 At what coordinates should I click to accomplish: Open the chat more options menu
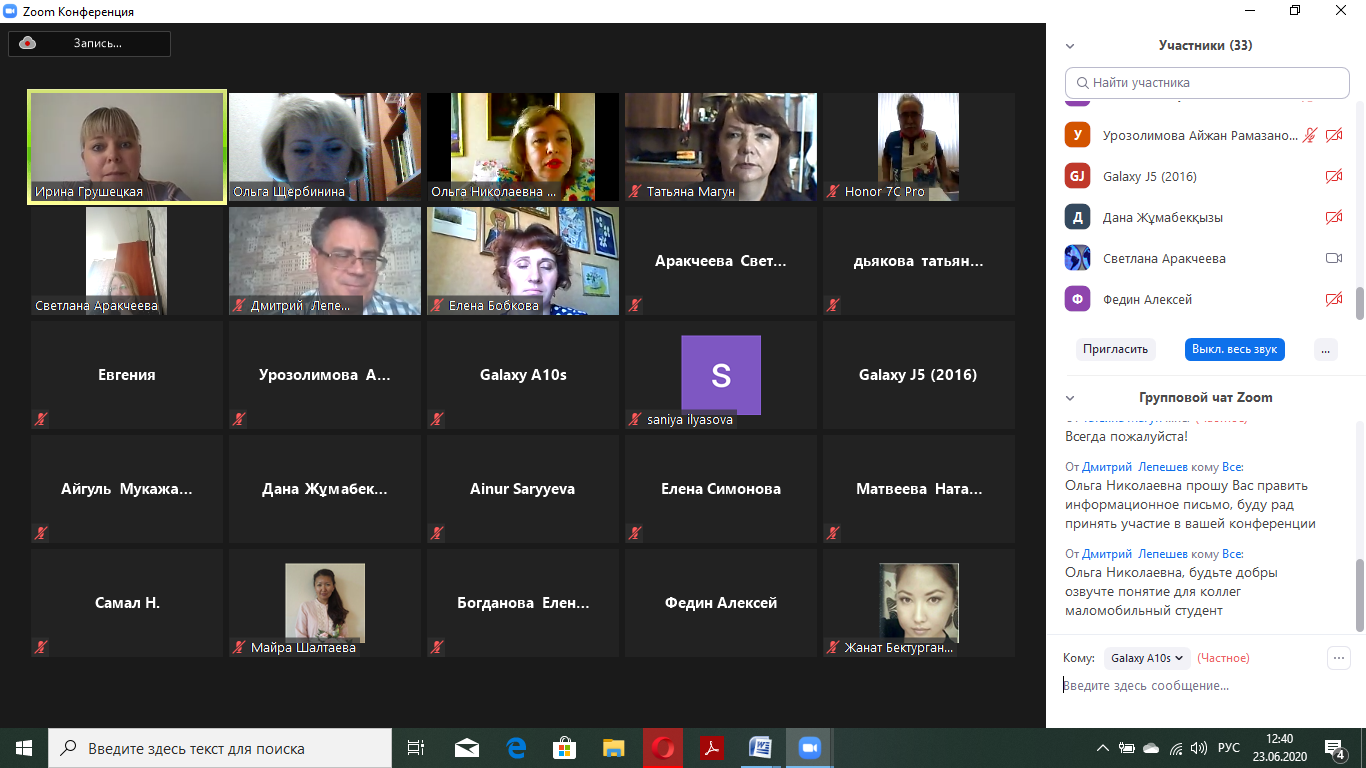click(x=1338, y=658)
